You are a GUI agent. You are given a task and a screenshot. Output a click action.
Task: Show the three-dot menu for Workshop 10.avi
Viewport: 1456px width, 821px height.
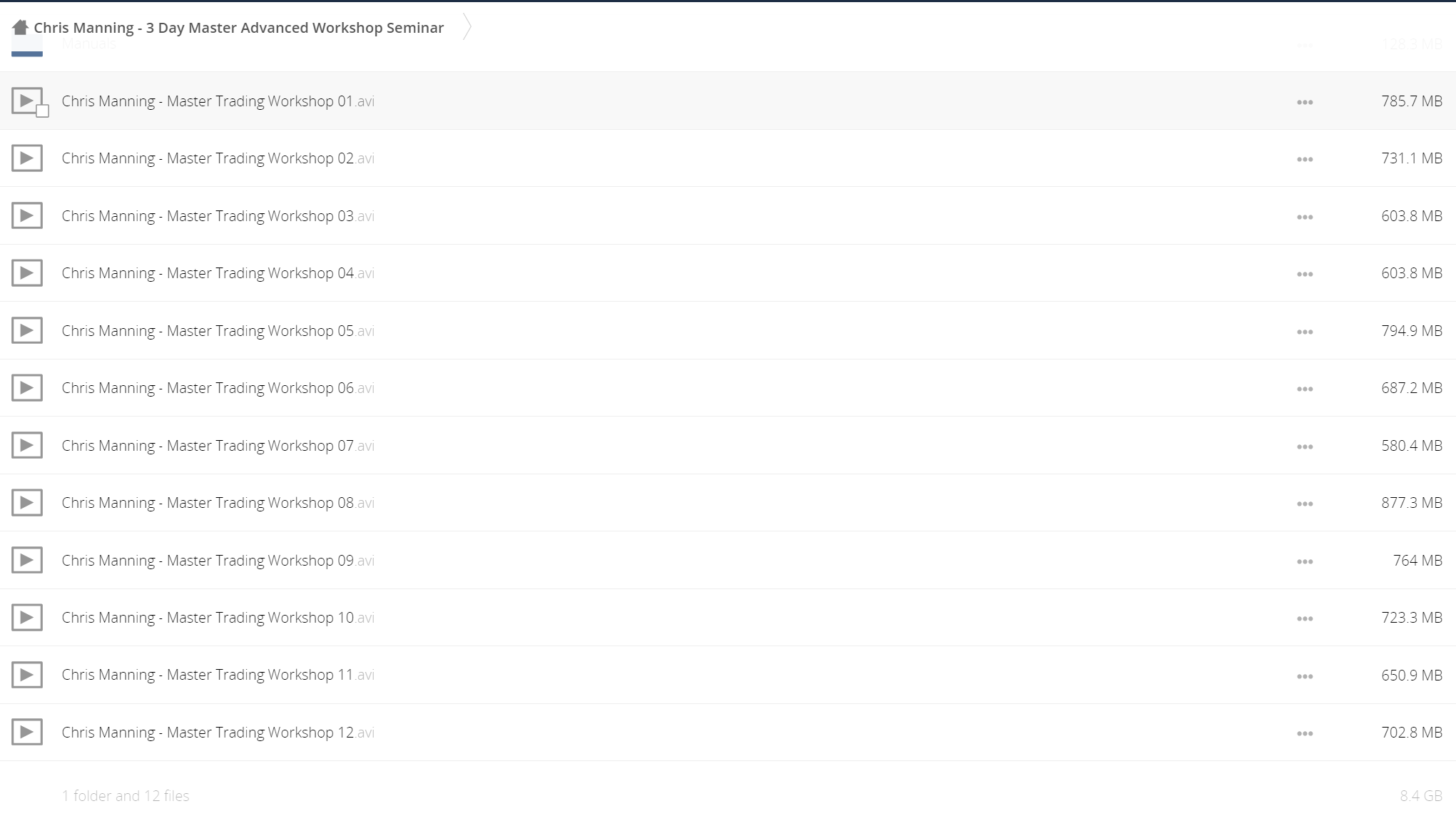[x=1305, y=619]
